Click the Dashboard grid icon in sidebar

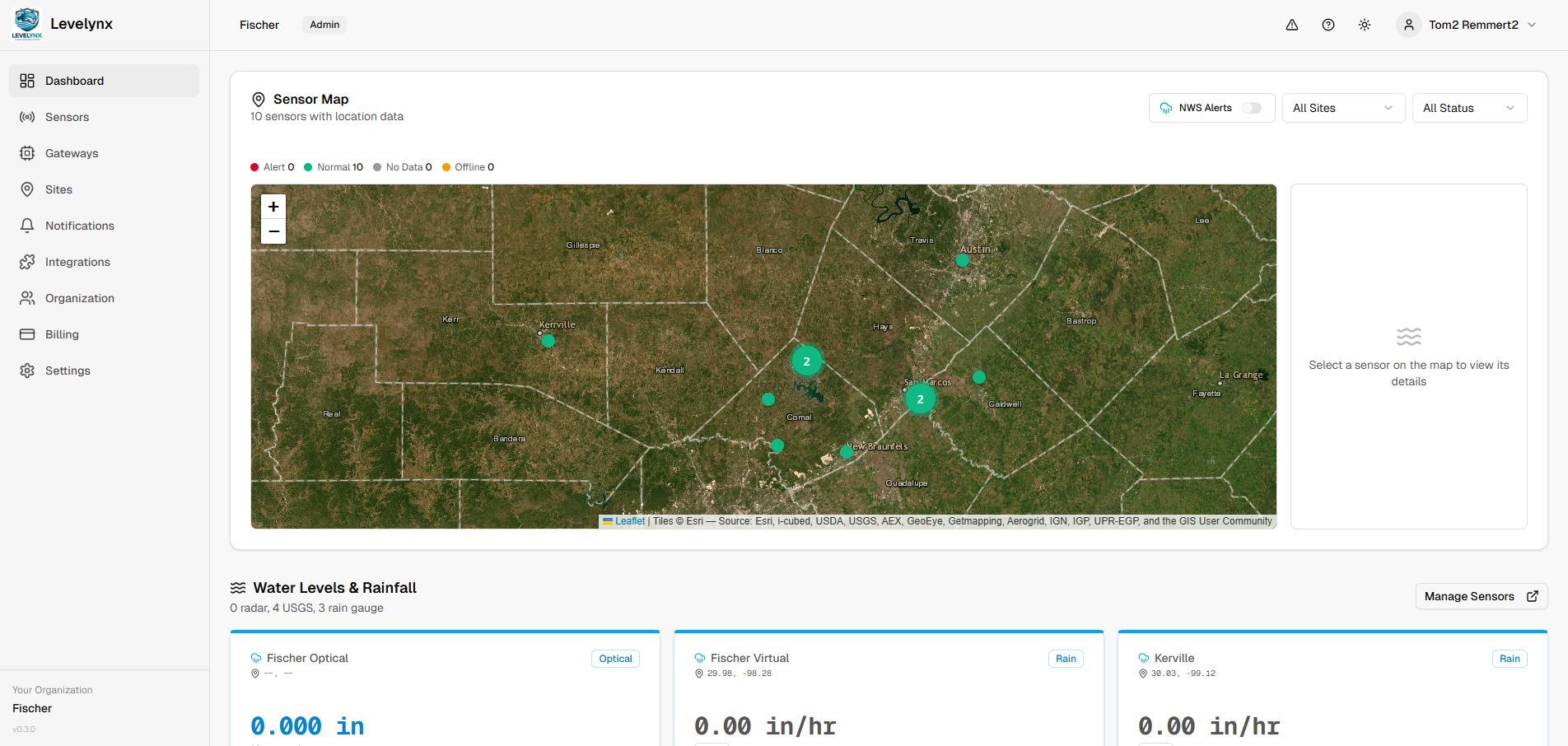(x=27, y=81)
